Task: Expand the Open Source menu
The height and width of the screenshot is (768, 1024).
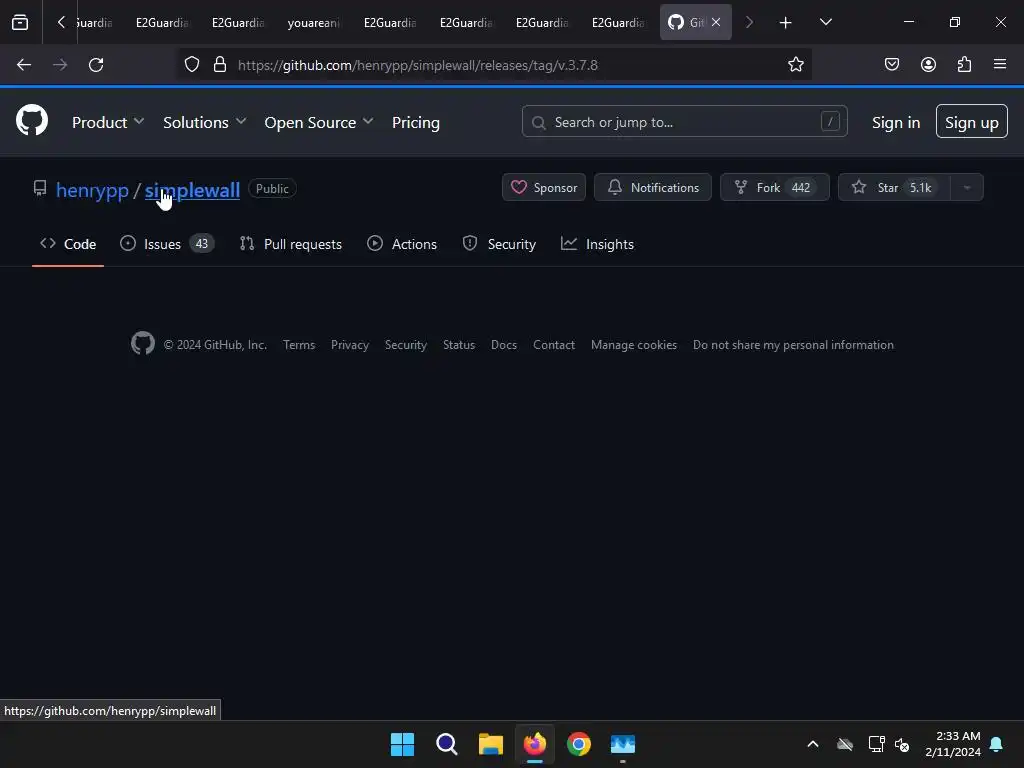Action: tap(319, 122)
